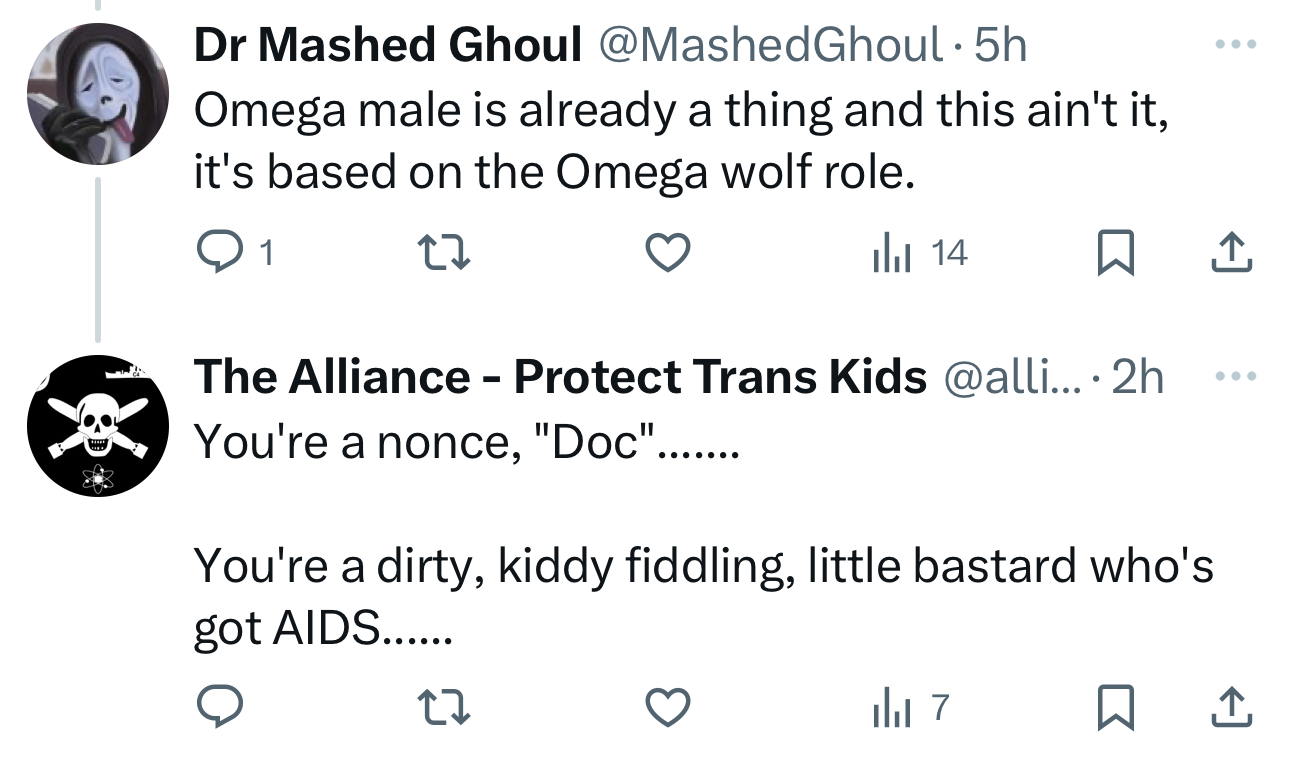Retweet The Alliance's reply
1290x772 pixels.
(x=442, y=709)
